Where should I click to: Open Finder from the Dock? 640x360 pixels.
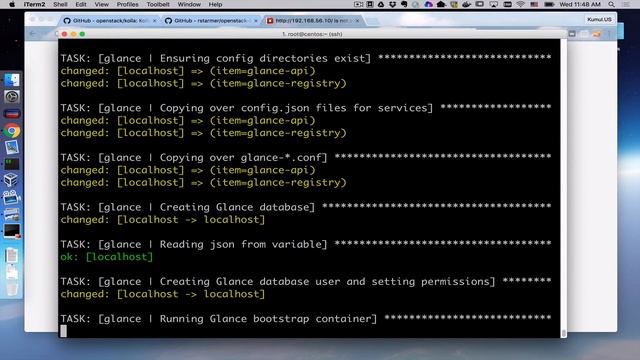coord(11,80)
